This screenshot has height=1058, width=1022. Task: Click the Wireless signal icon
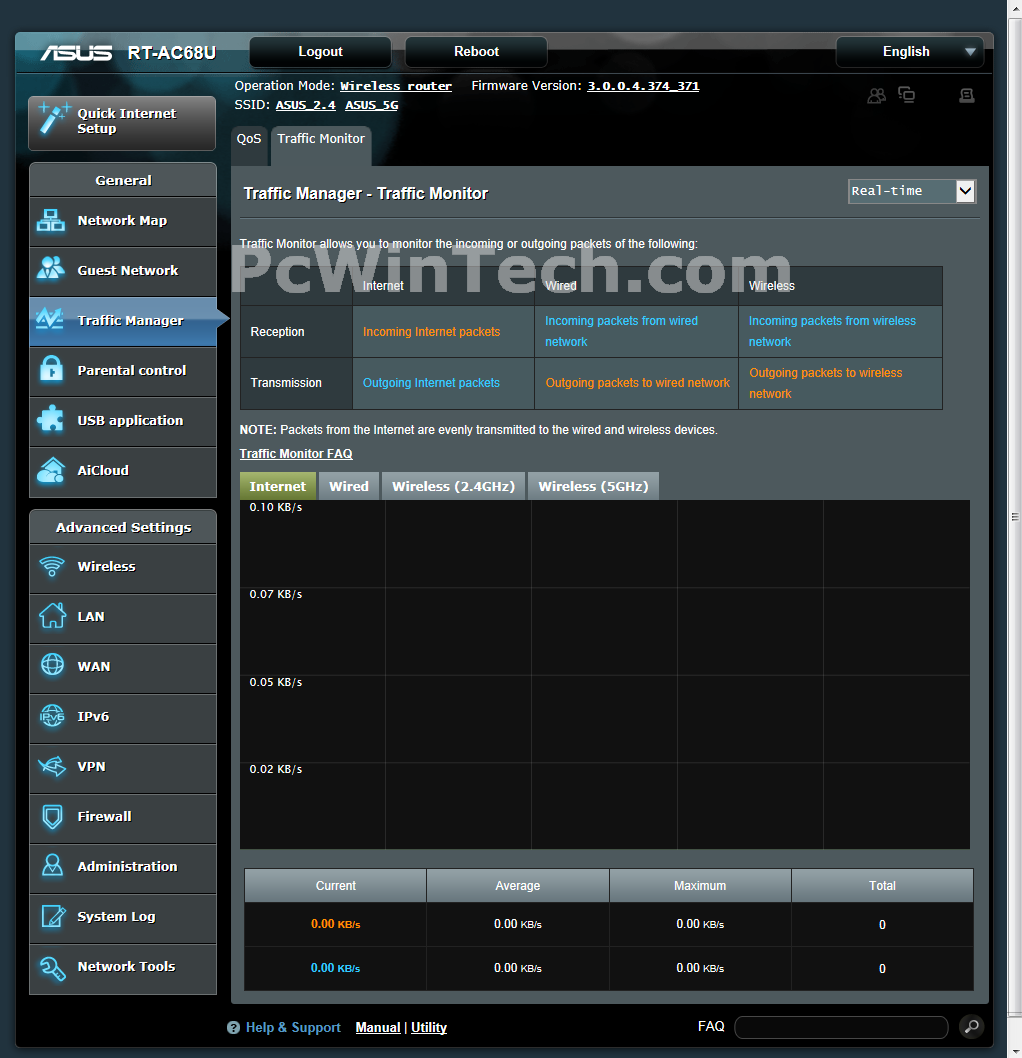[x=52, y=567]
